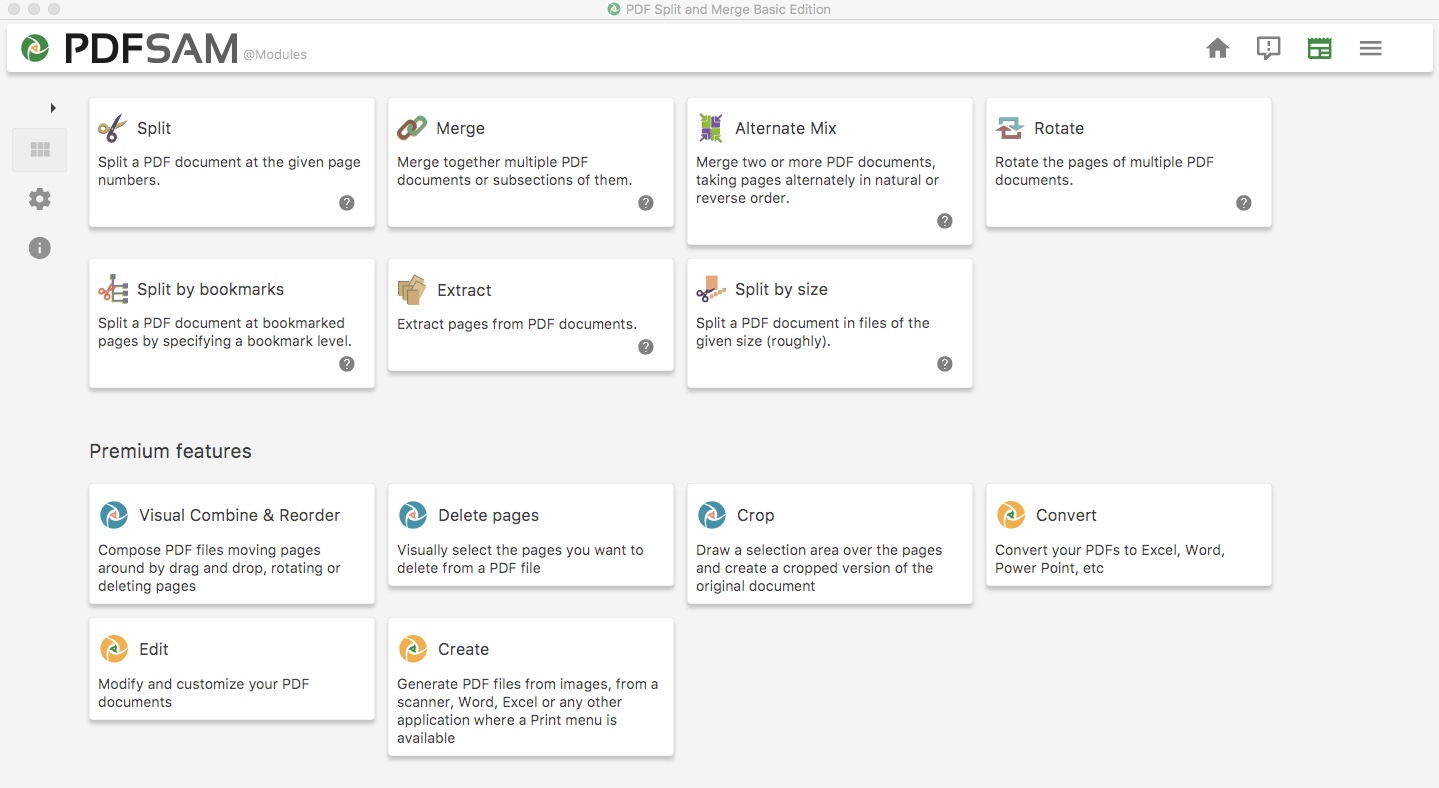Click 'pages by specifying a bookmark level' text
The height and width of the screenshot is (788, 1439).
[x=224, y=341]
